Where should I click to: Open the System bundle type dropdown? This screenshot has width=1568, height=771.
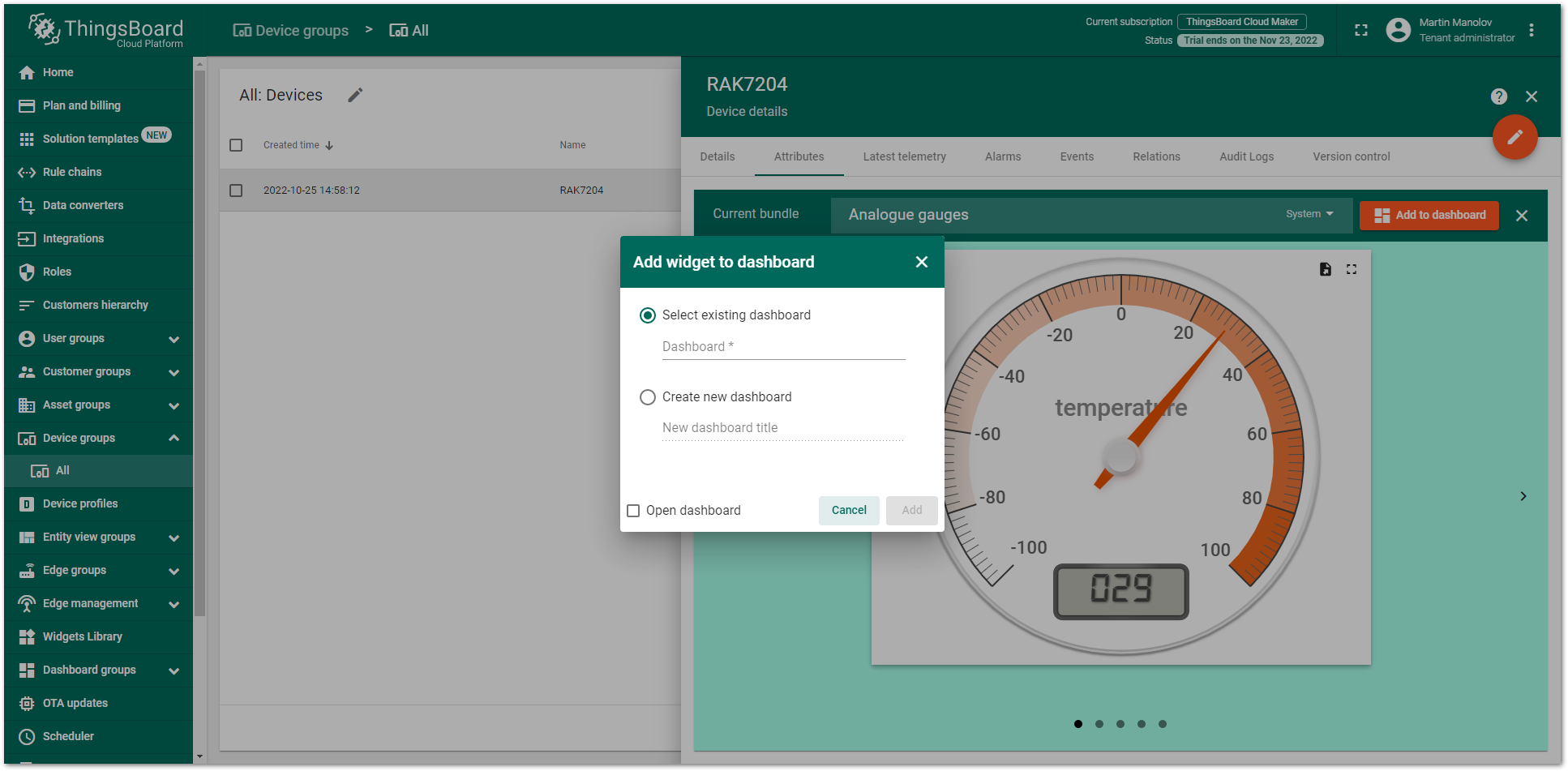coord(1309,214)
